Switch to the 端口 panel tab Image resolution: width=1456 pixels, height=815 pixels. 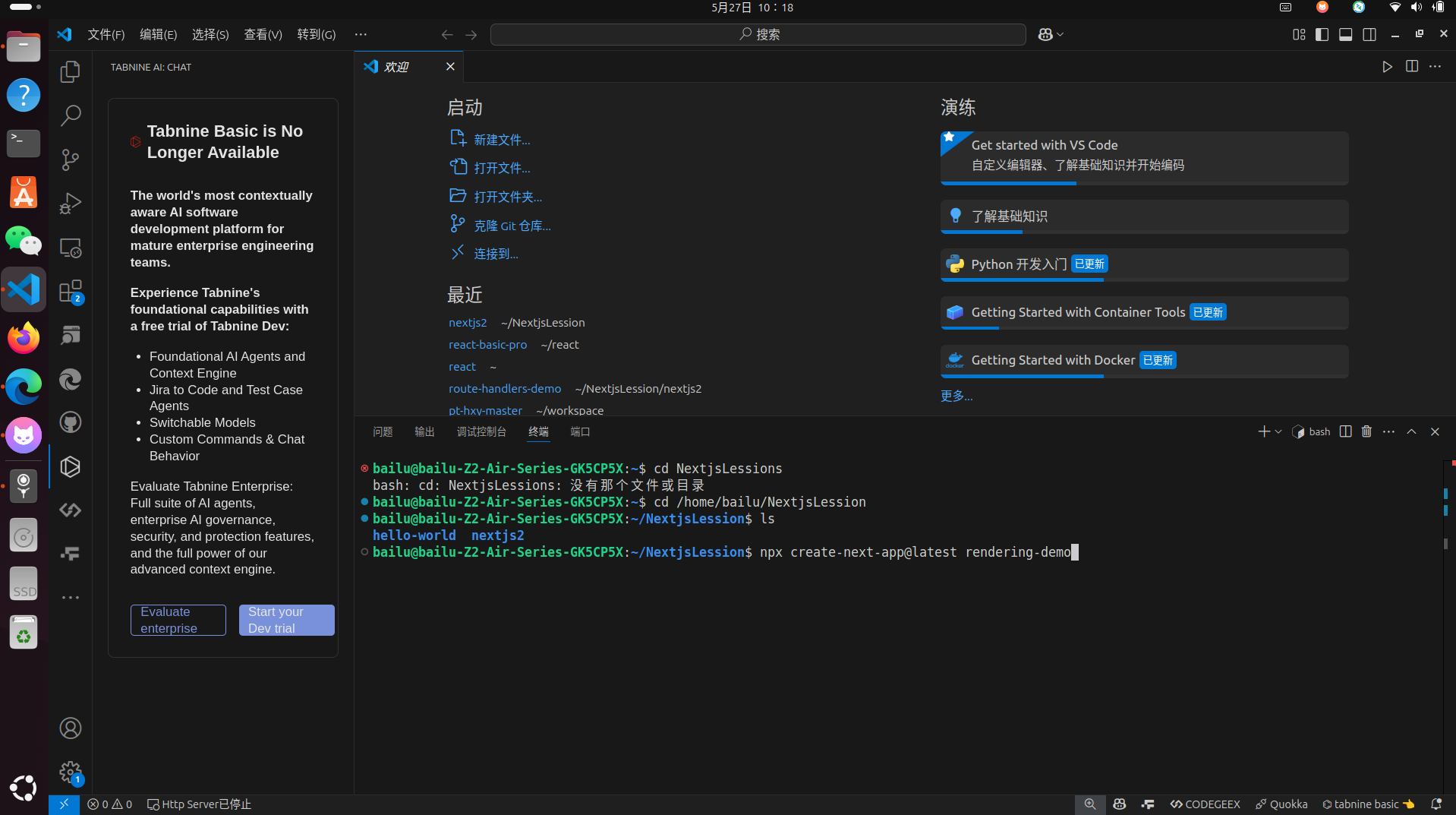tap(580, 431)
